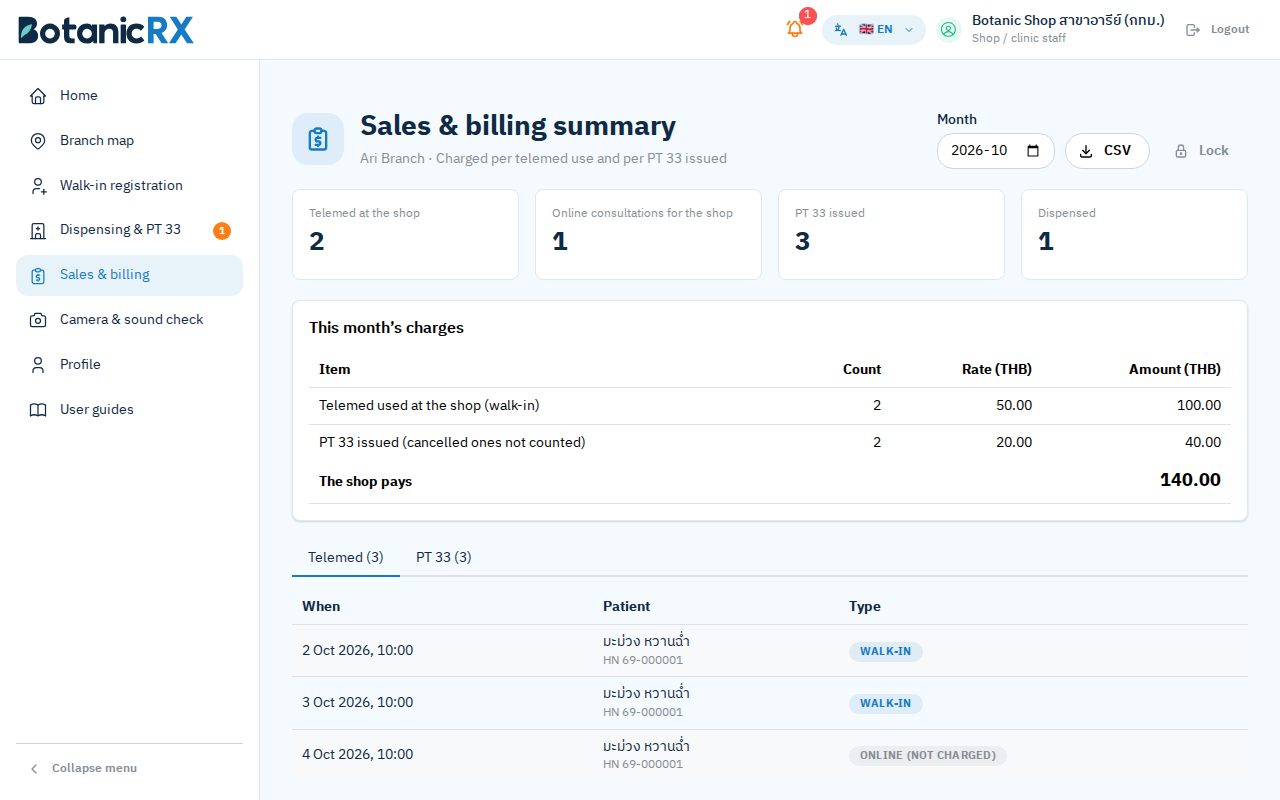Click the translate language icon
The width and height of the screenshot is (1280, 800).
(841, 30)
